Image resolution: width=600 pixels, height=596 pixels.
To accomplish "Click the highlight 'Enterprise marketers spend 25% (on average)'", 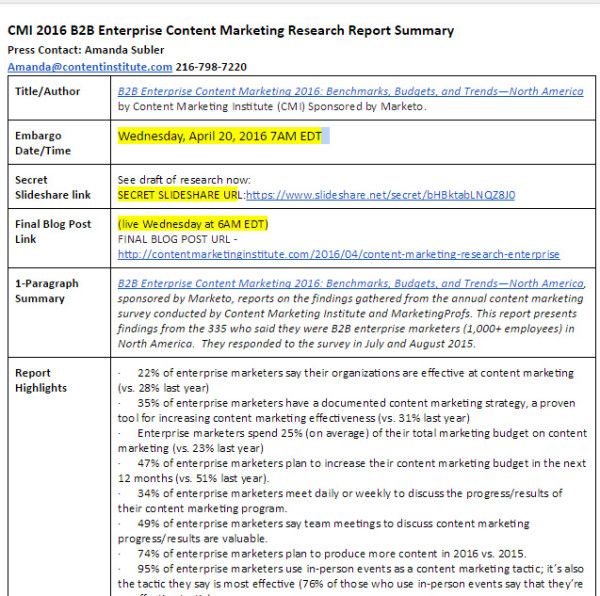I will pyautogui.click(x=253, y=433).
